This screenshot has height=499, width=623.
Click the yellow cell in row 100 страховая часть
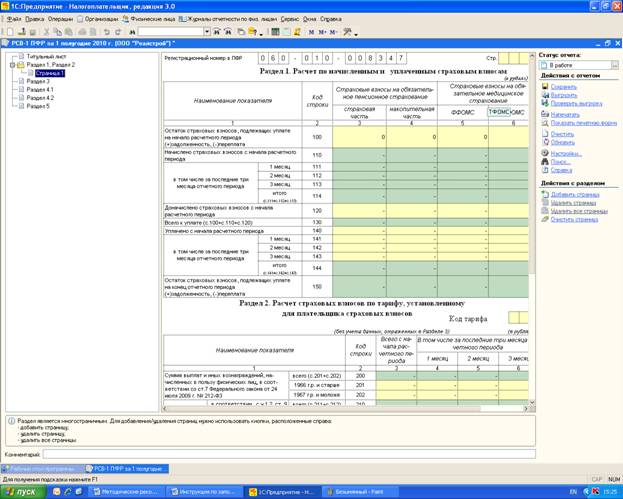point(359,137)
